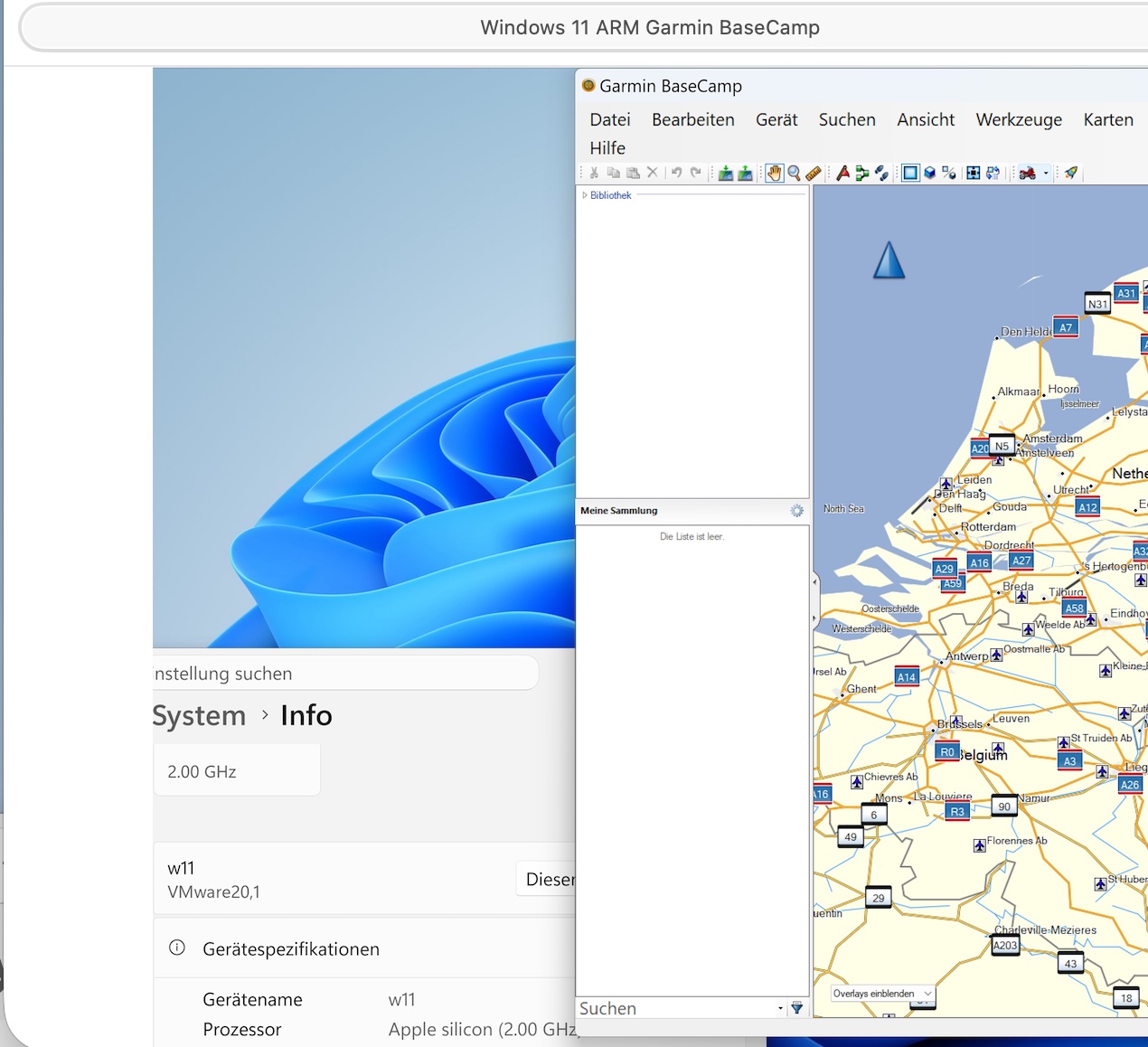Switch to 2D map view icon

[910, 173]
